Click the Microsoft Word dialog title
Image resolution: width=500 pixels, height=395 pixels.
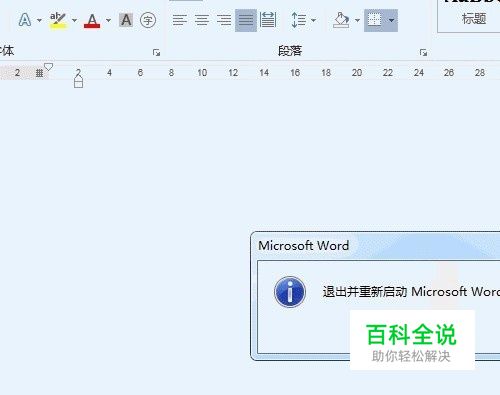[303, 246]
